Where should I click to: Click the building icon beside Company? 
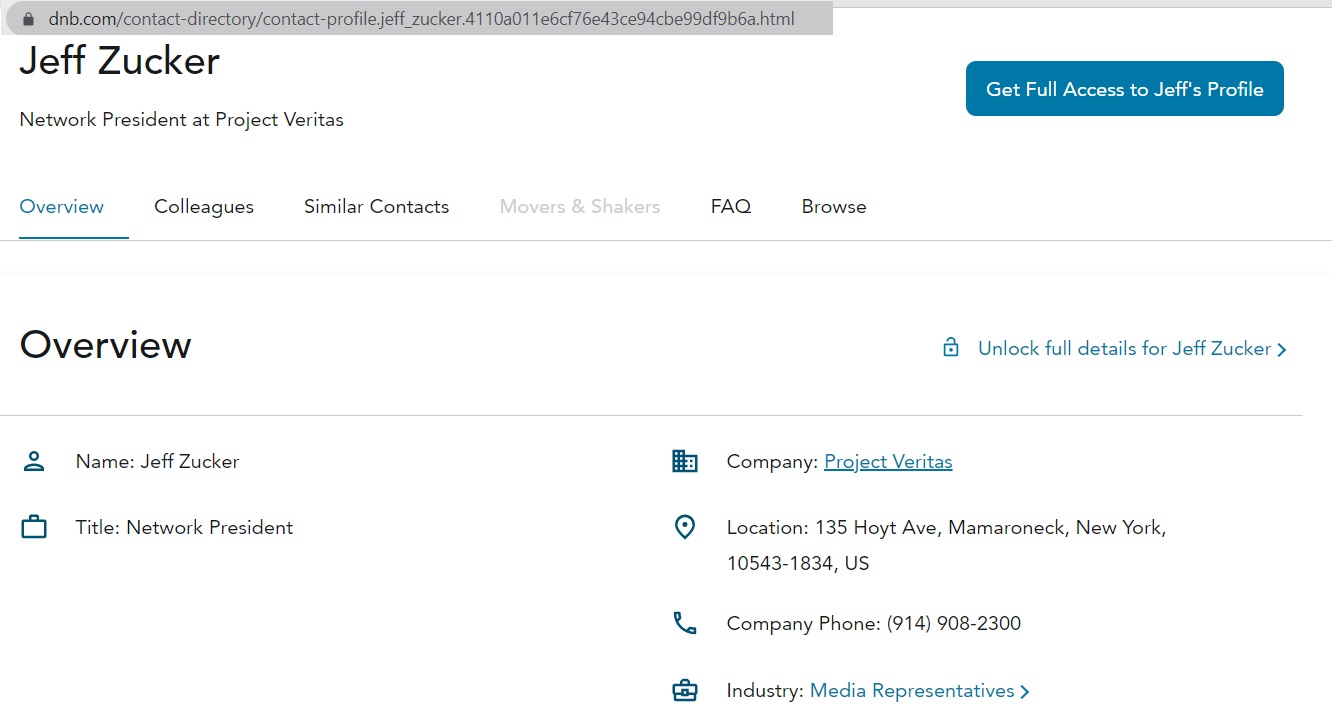point(685,461)
